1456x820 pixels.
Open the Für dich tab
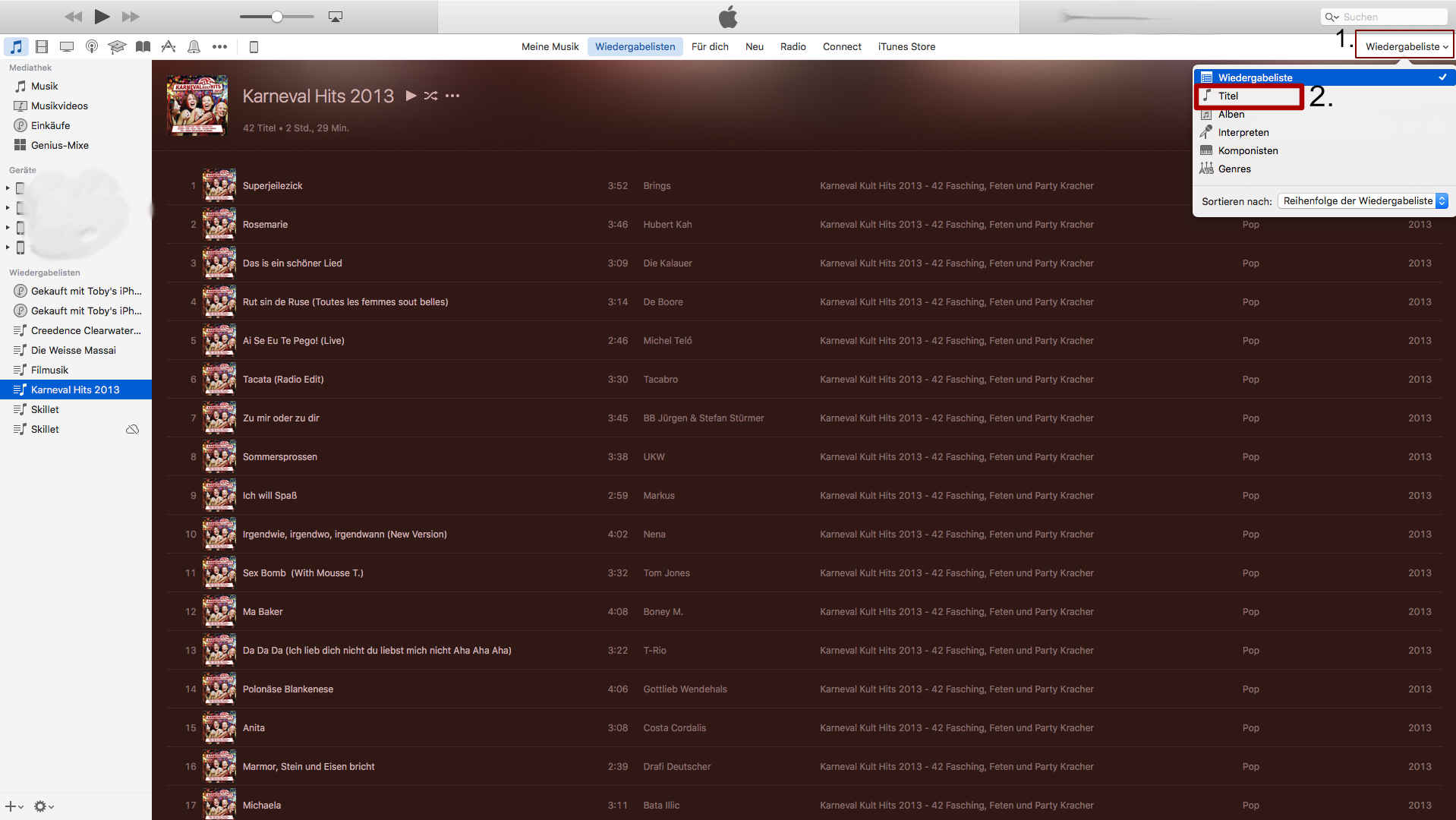click(710, 46)
